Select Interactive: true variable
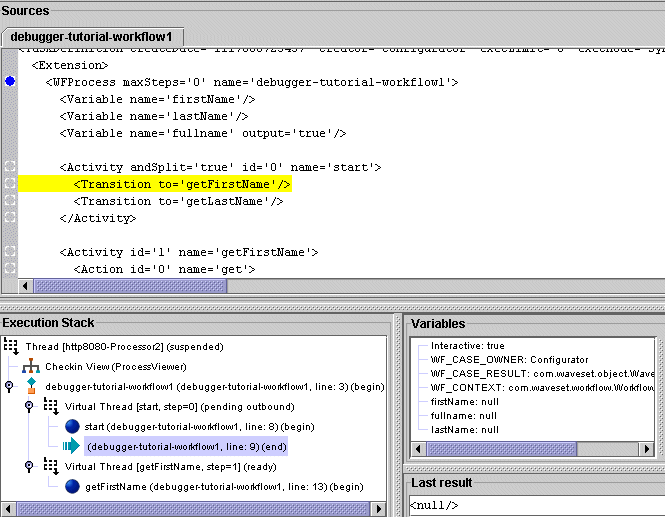 click(467, 346)
